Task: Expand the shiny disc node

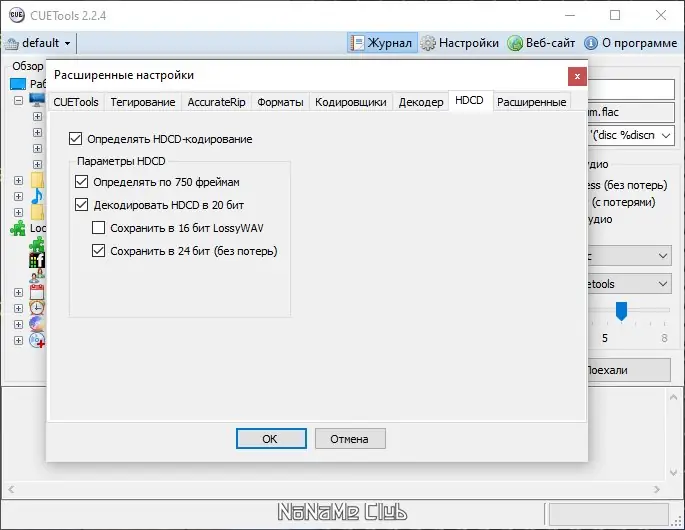Action: point(18,324)
